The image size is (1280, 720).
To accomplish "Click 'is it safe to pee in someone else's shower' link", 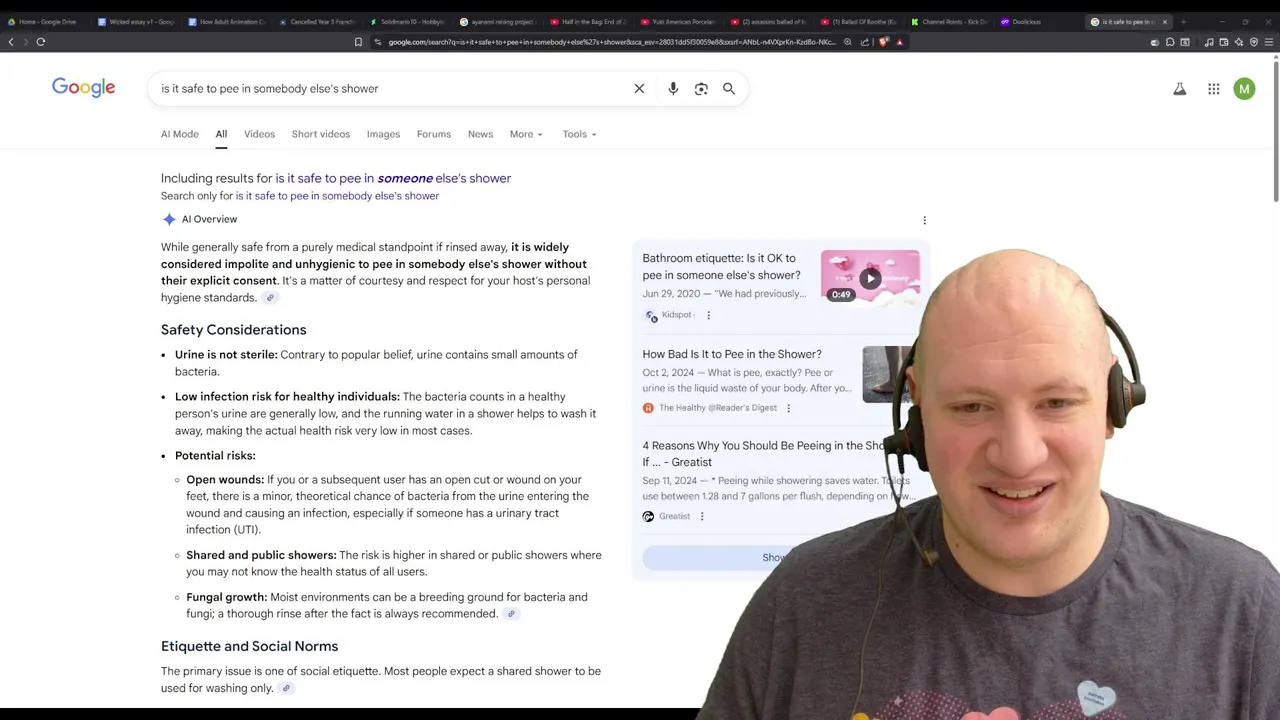I will (x=393, y=178).
